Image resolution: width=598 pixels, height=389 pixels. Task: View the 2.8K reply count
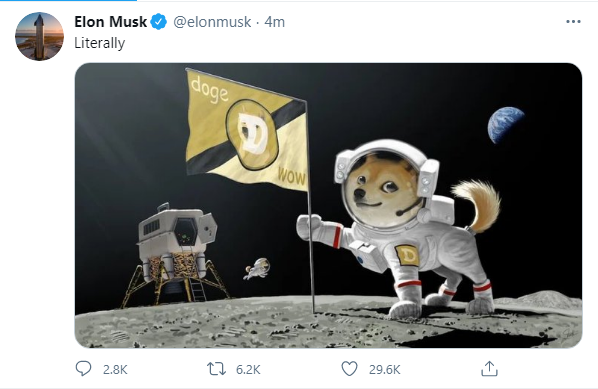point(115,370)
